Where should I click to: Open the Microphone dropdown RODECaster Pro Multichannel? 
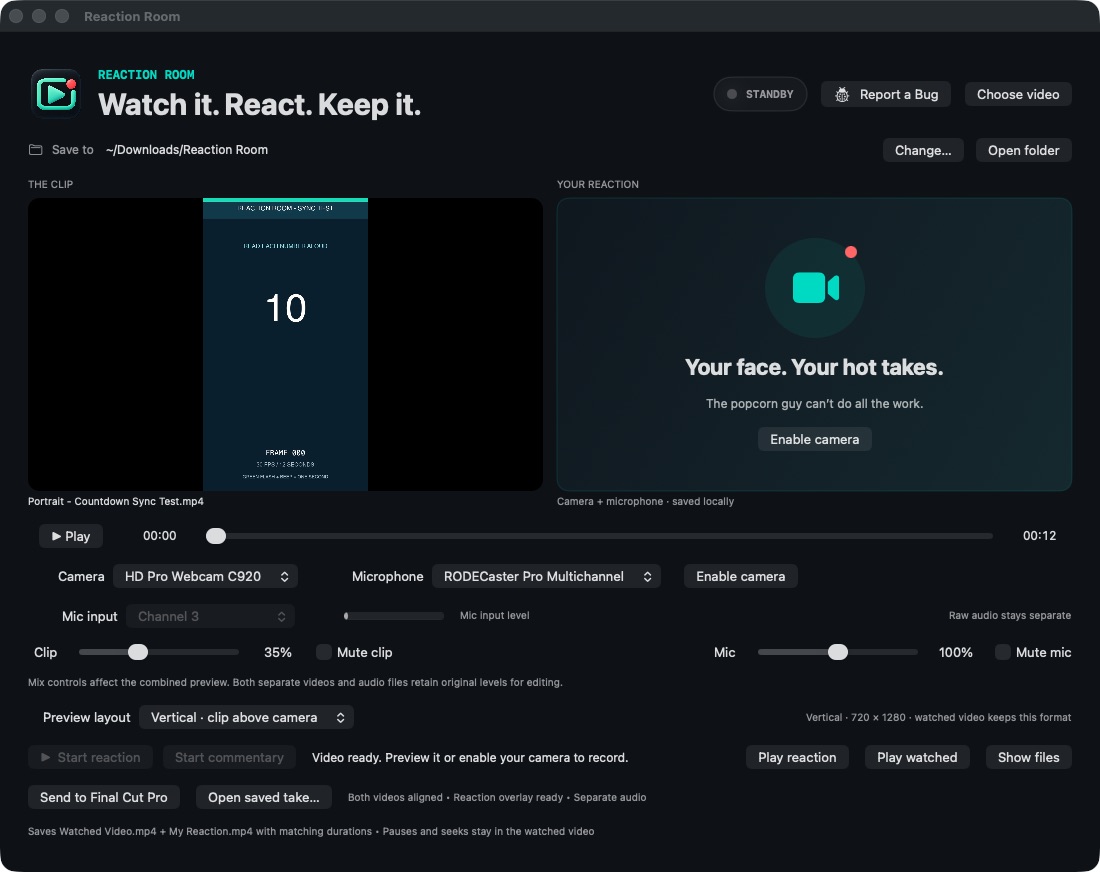coord(546,576)
